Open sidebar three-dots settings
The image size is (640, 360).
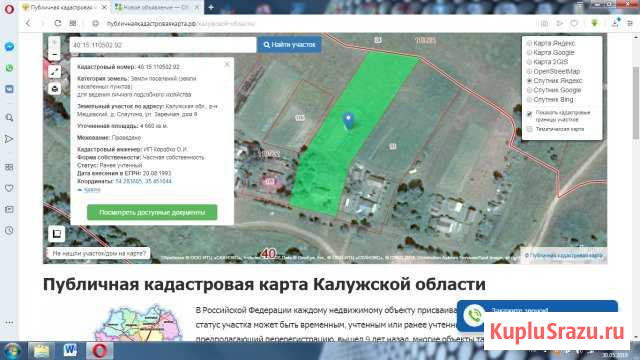click(9, 322)
